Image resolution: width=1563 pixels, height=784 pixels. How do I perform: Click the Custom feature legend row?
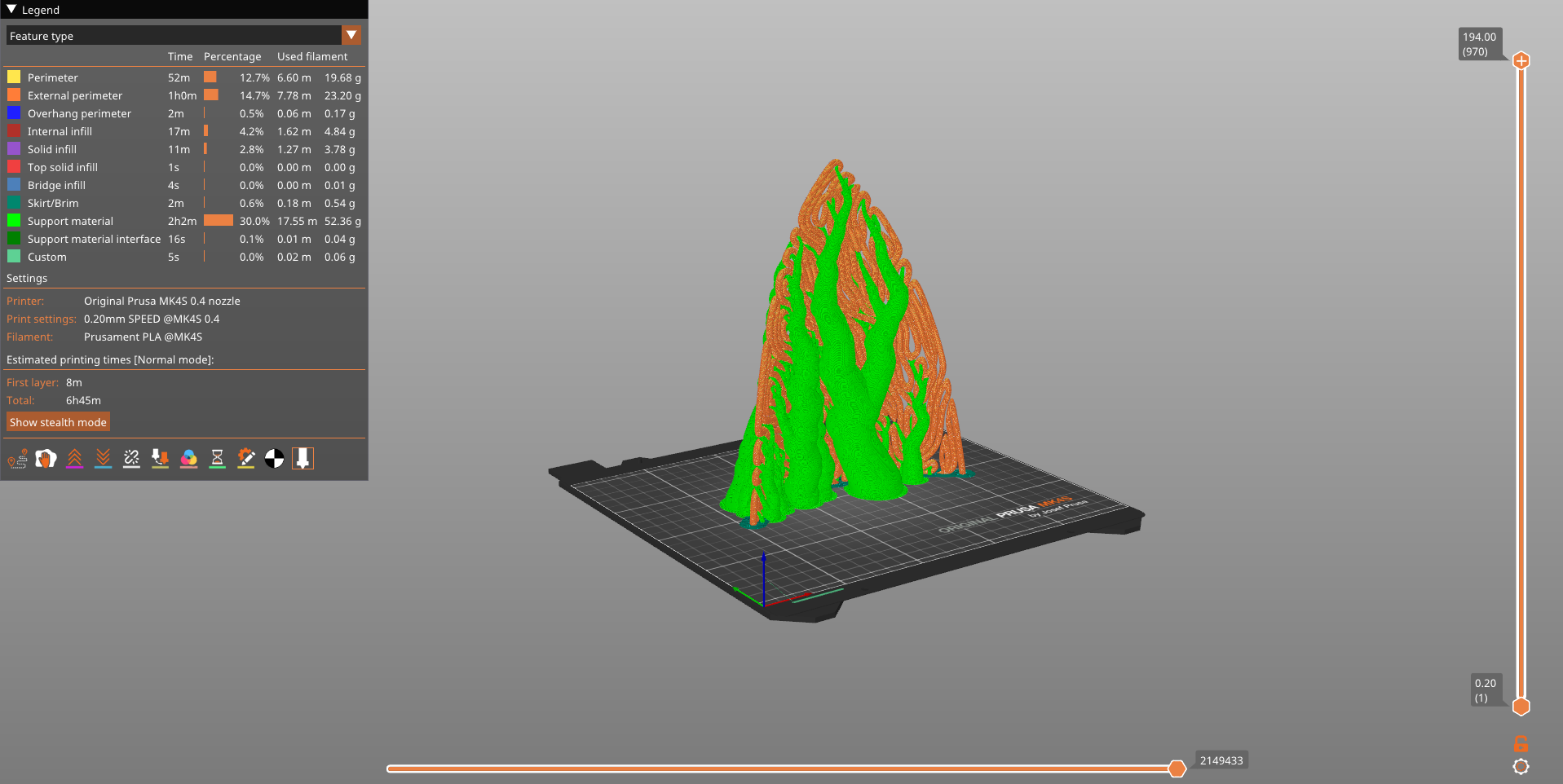click(x=183, y=257)
